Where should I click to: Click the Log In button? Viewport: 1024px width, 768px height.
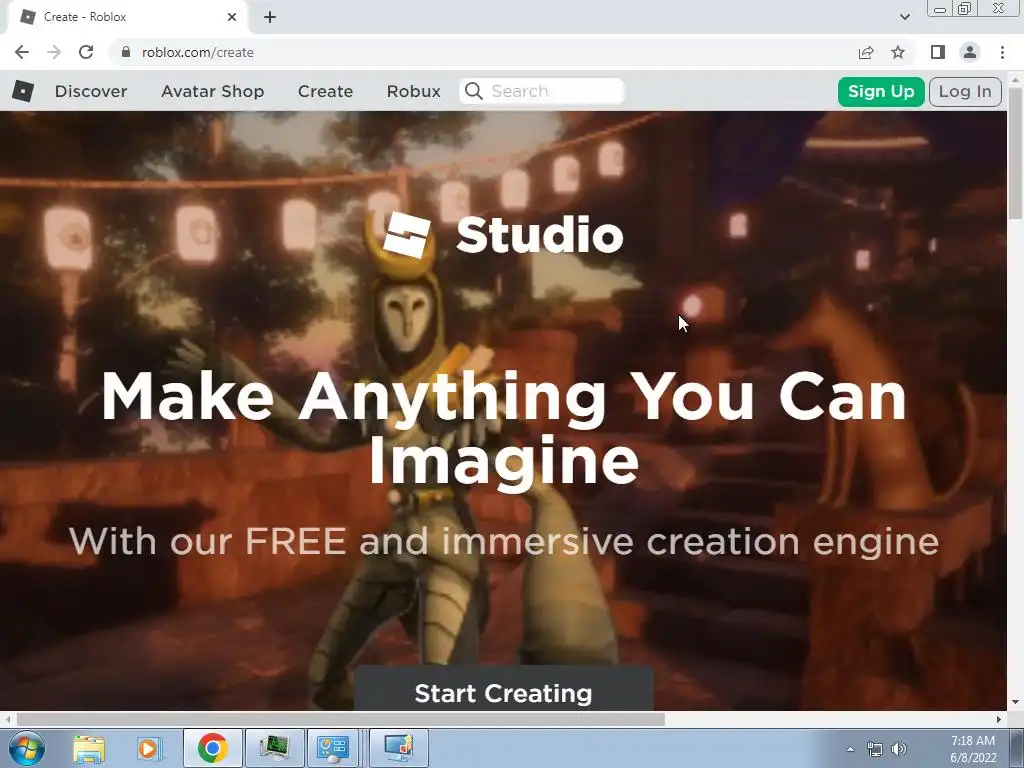tap(965, 91)
